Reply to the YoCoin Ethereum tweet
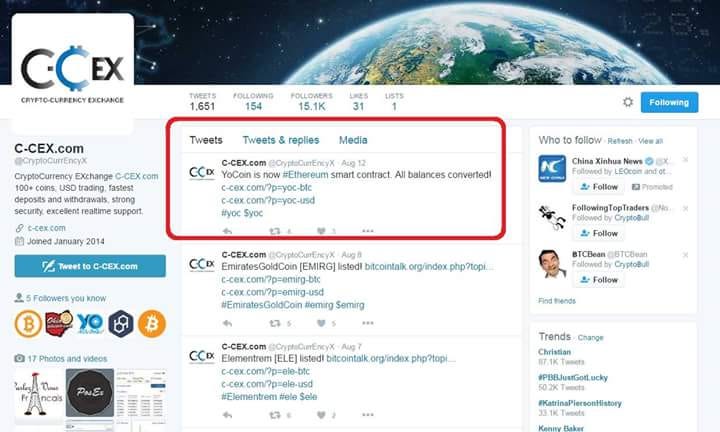 pyautogui.click(x=227, y=231)
